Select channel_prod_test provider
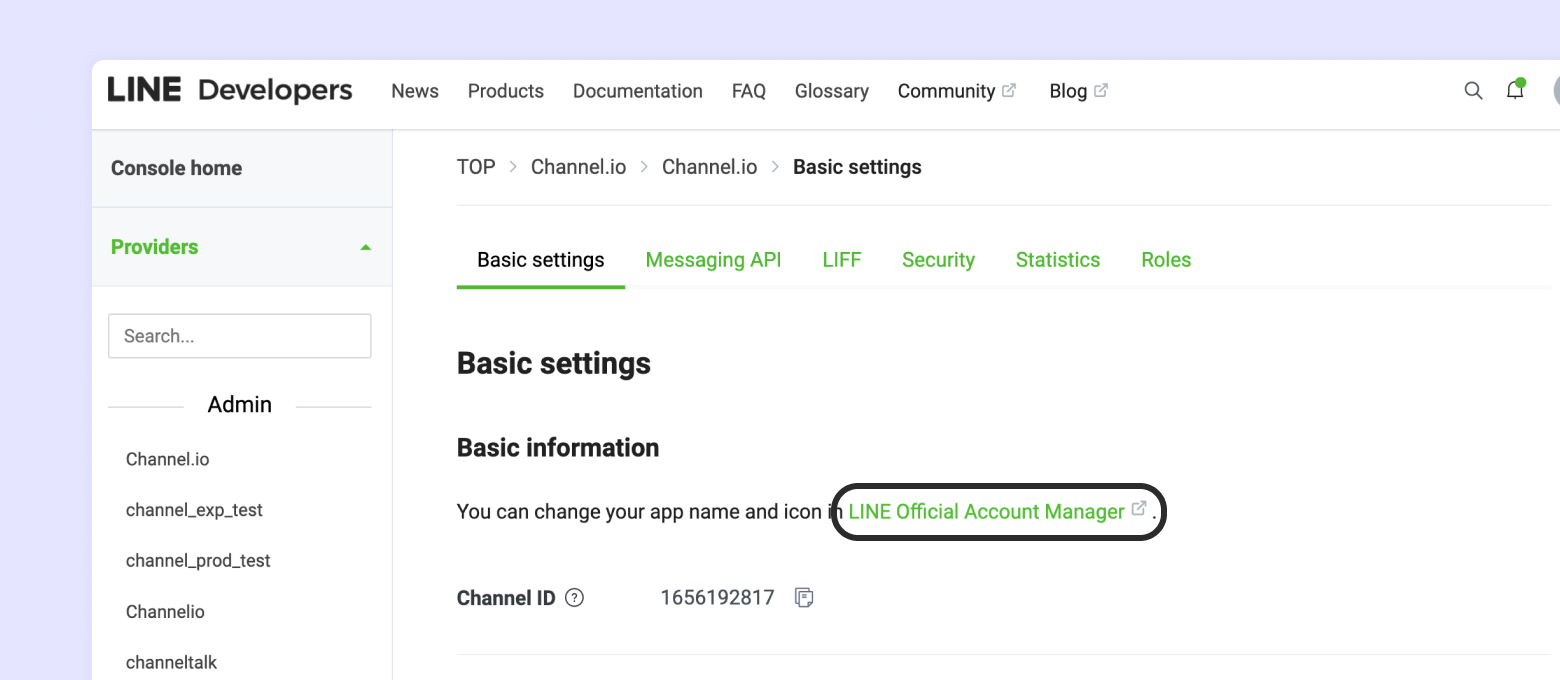This screenshot has height=680, width=1560. click(x=198, y=561)
